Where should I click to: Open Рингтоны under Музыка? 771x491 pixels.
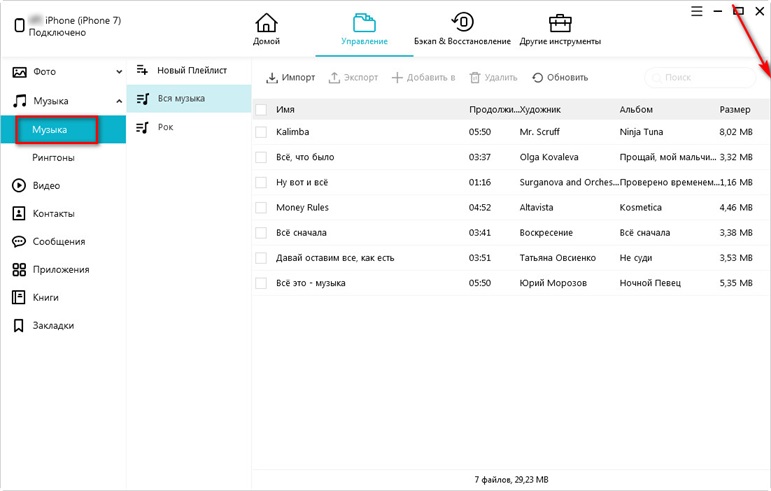click(53, 158)
